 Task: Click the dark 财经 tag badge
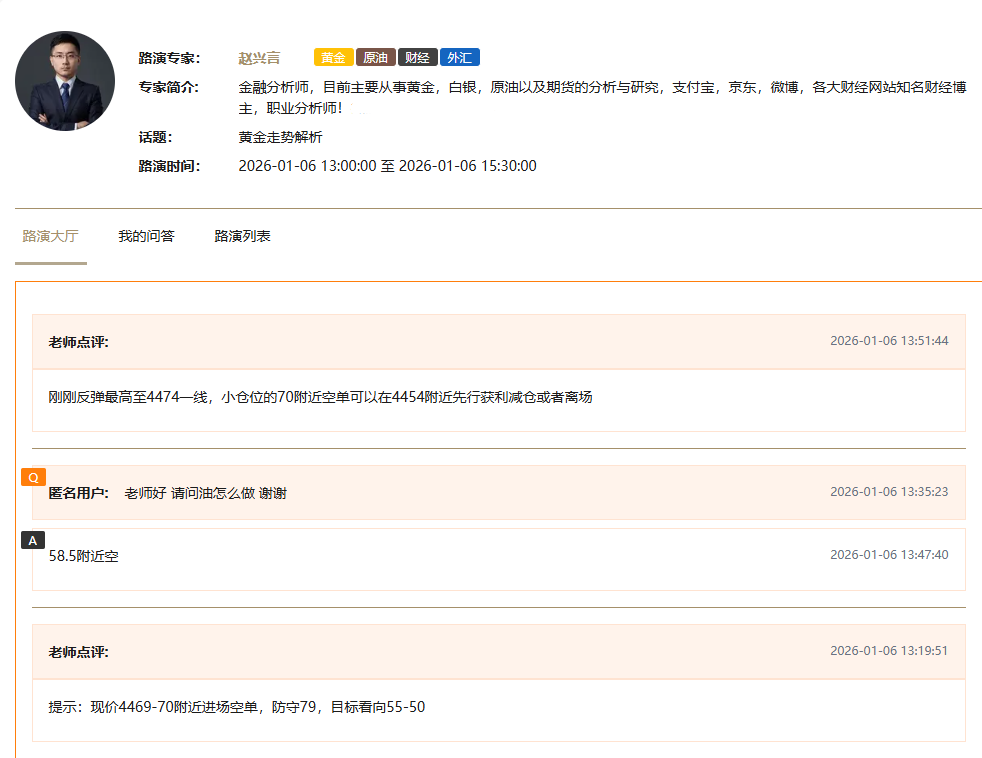417,57
